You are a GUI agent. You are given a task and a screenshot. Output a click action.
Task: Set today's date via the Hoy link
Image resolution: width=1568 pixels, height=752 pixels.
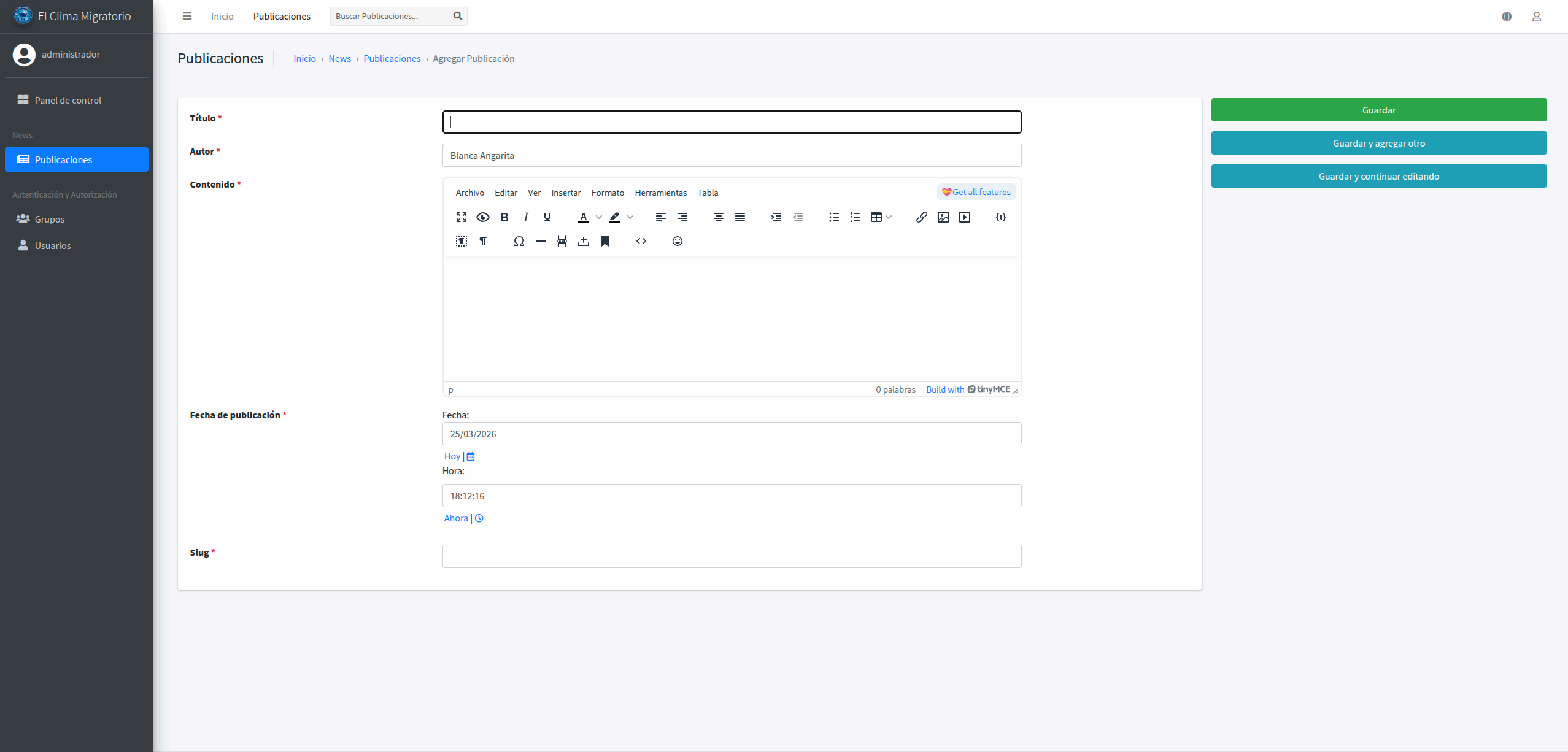[x=451, y=456]
